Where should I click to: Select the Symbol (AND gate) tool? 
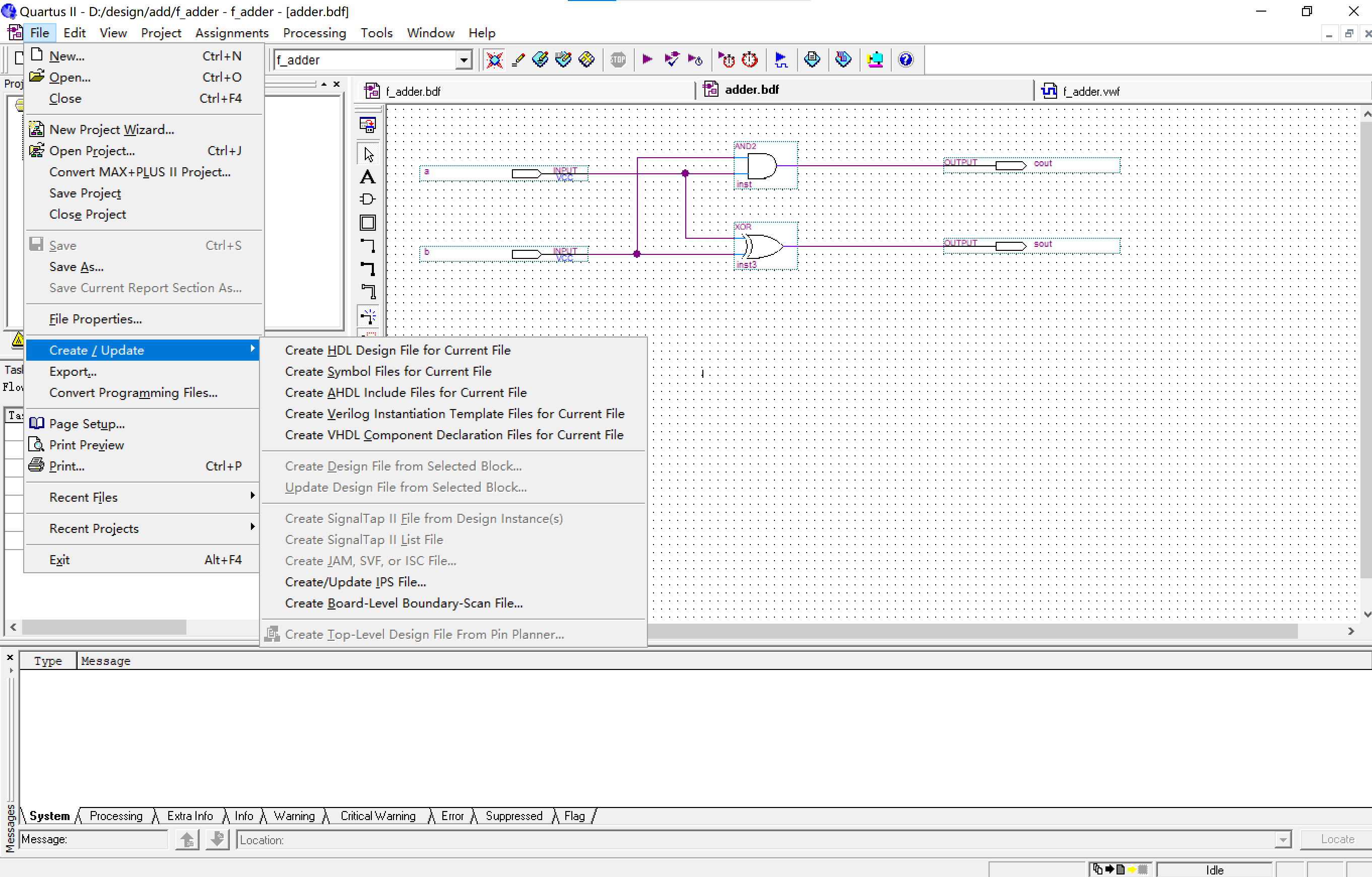pos(367,199)
